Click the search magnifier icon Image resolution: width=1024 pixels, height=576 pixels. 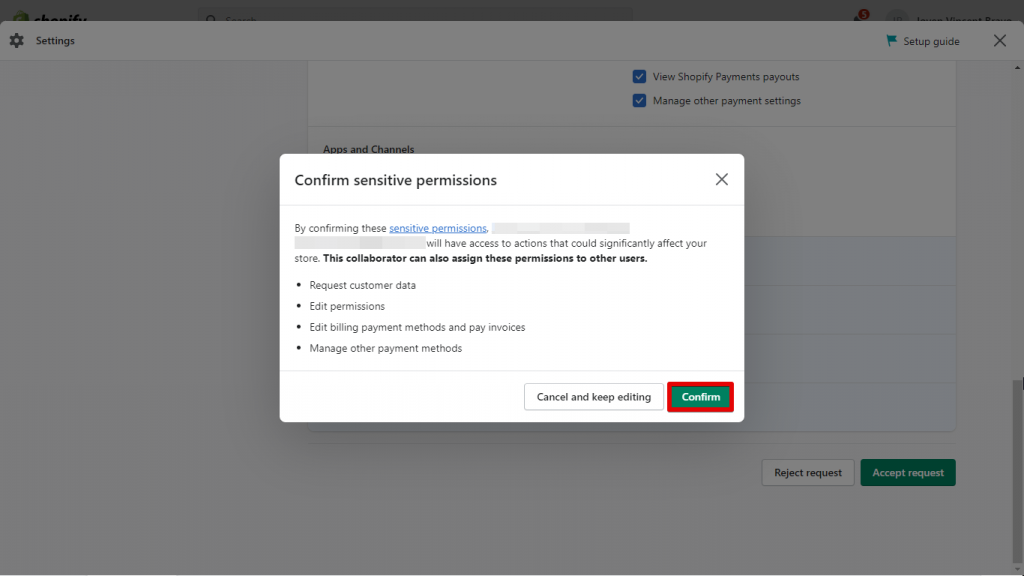click(210, 19)
